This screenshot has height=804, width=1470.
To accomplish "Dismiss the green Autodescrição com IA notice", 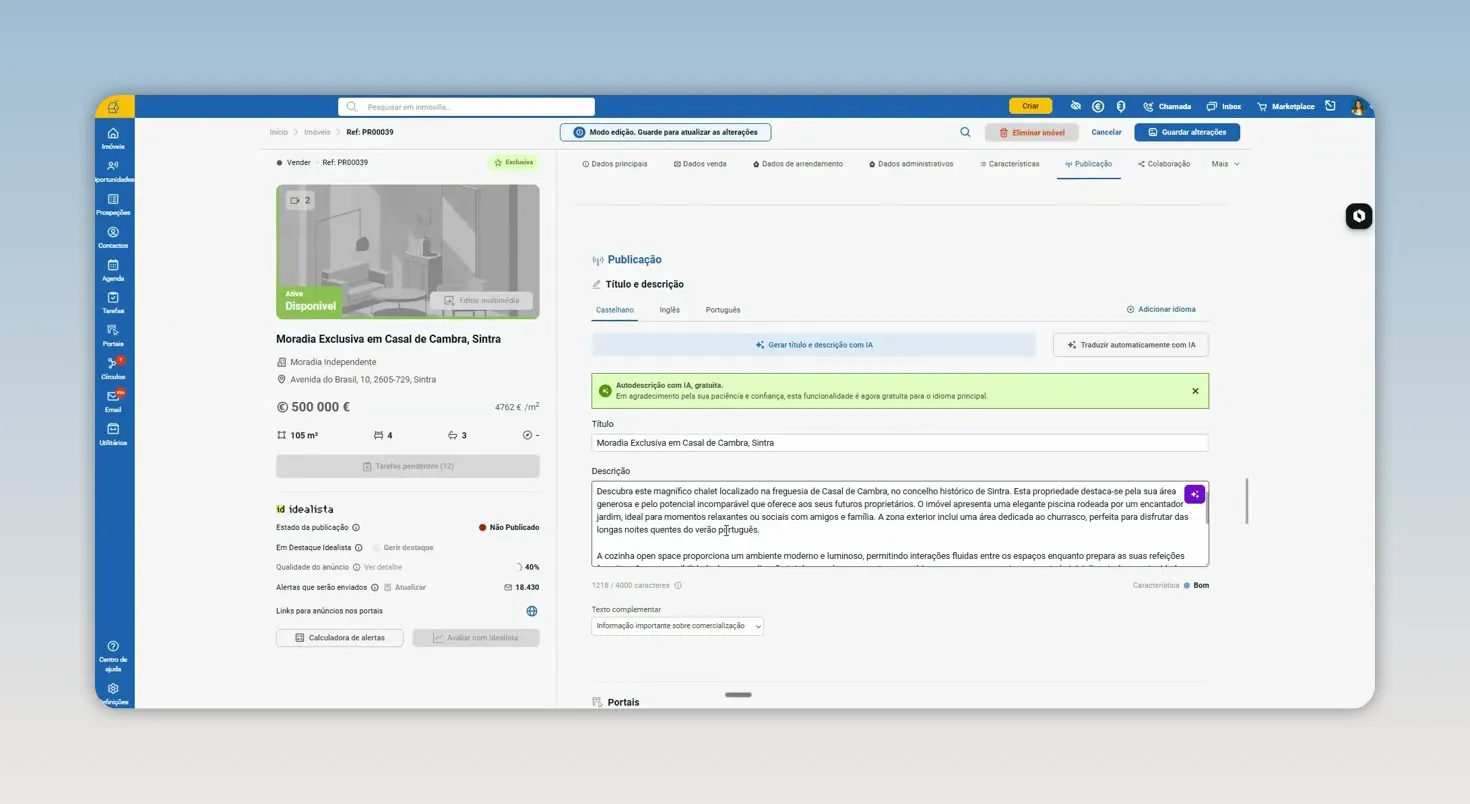I will (1195, 391).
